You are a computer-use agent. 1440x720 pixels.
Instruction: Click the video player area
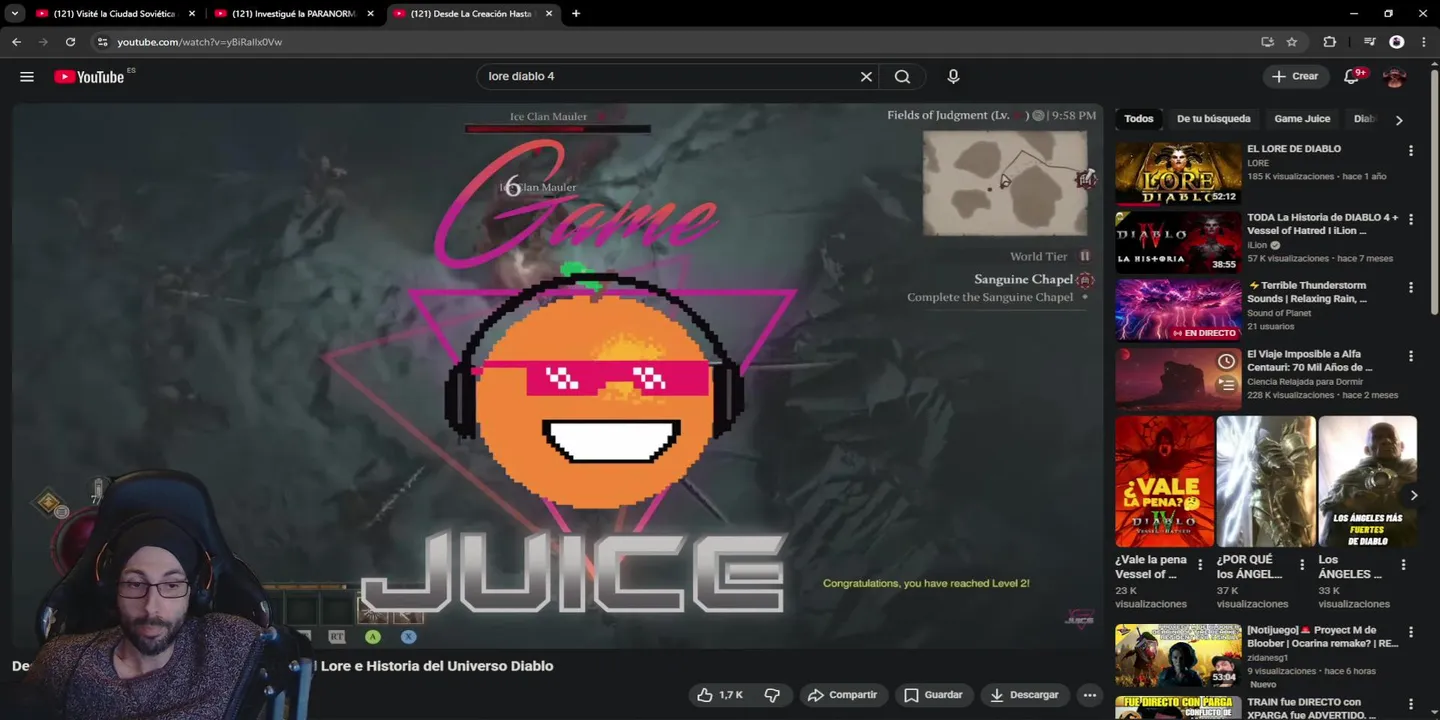coord(558,375)
